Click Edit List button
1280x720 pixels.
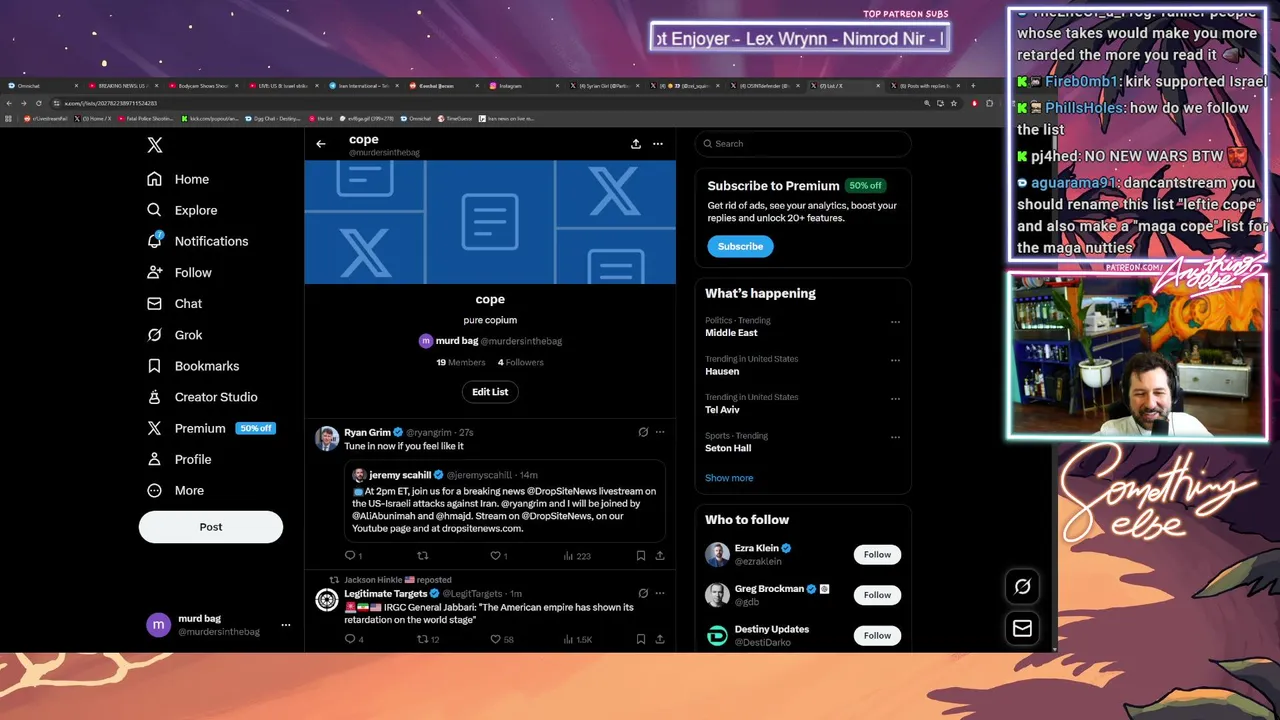point(490,392)
